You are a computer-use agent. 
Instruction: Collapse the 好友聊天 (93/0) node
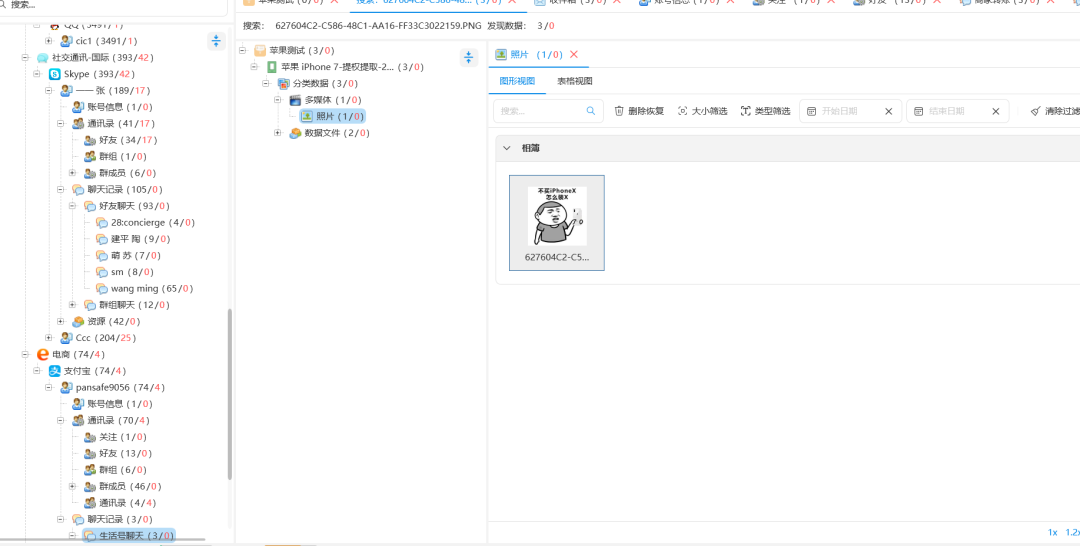pyautogui.click(x=72, y=206)
